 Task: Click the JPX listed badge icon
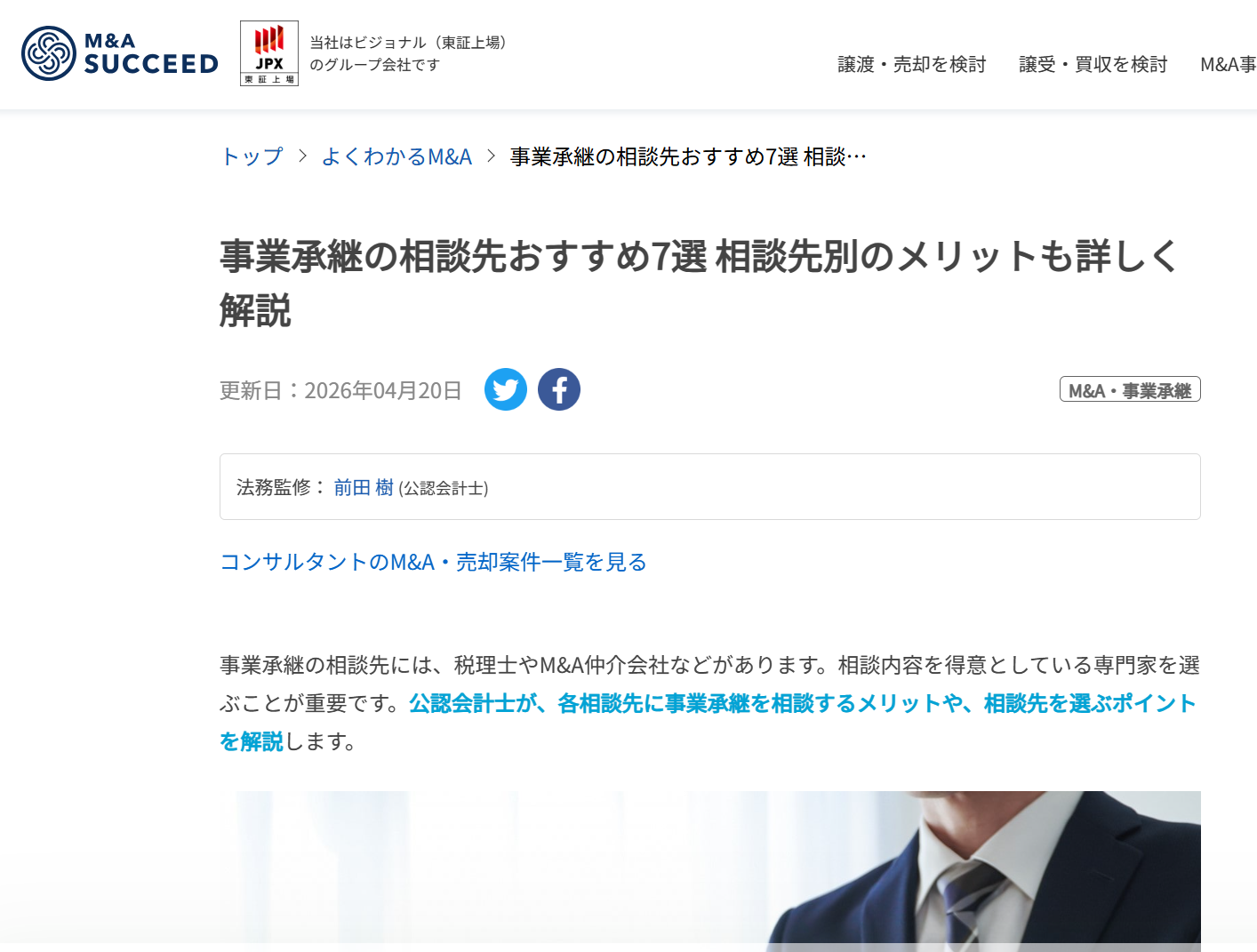(269, 53)
